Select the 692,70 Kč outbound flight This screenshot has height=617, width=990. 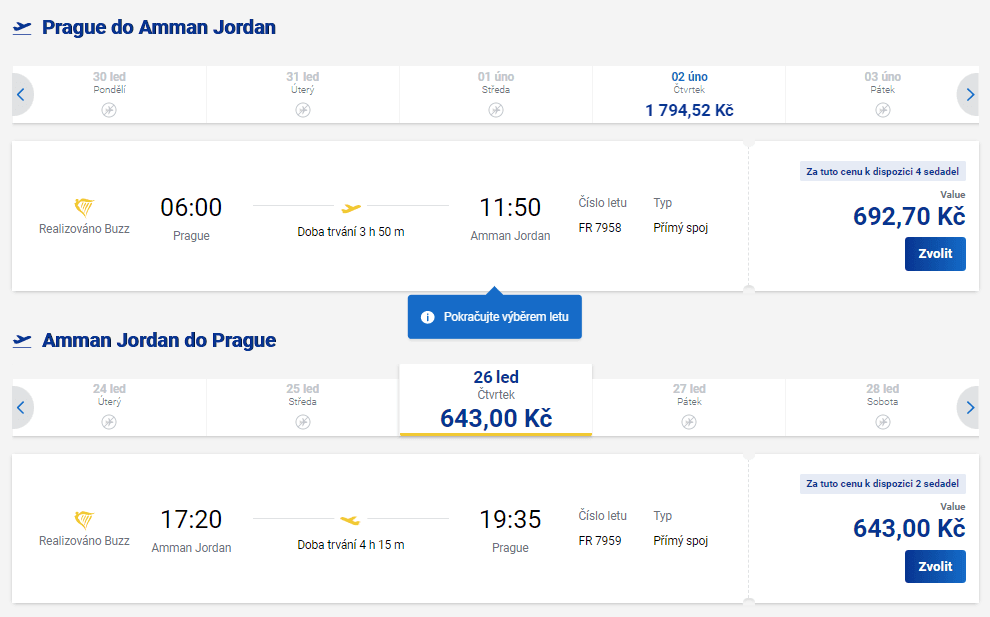click(935, 254)
